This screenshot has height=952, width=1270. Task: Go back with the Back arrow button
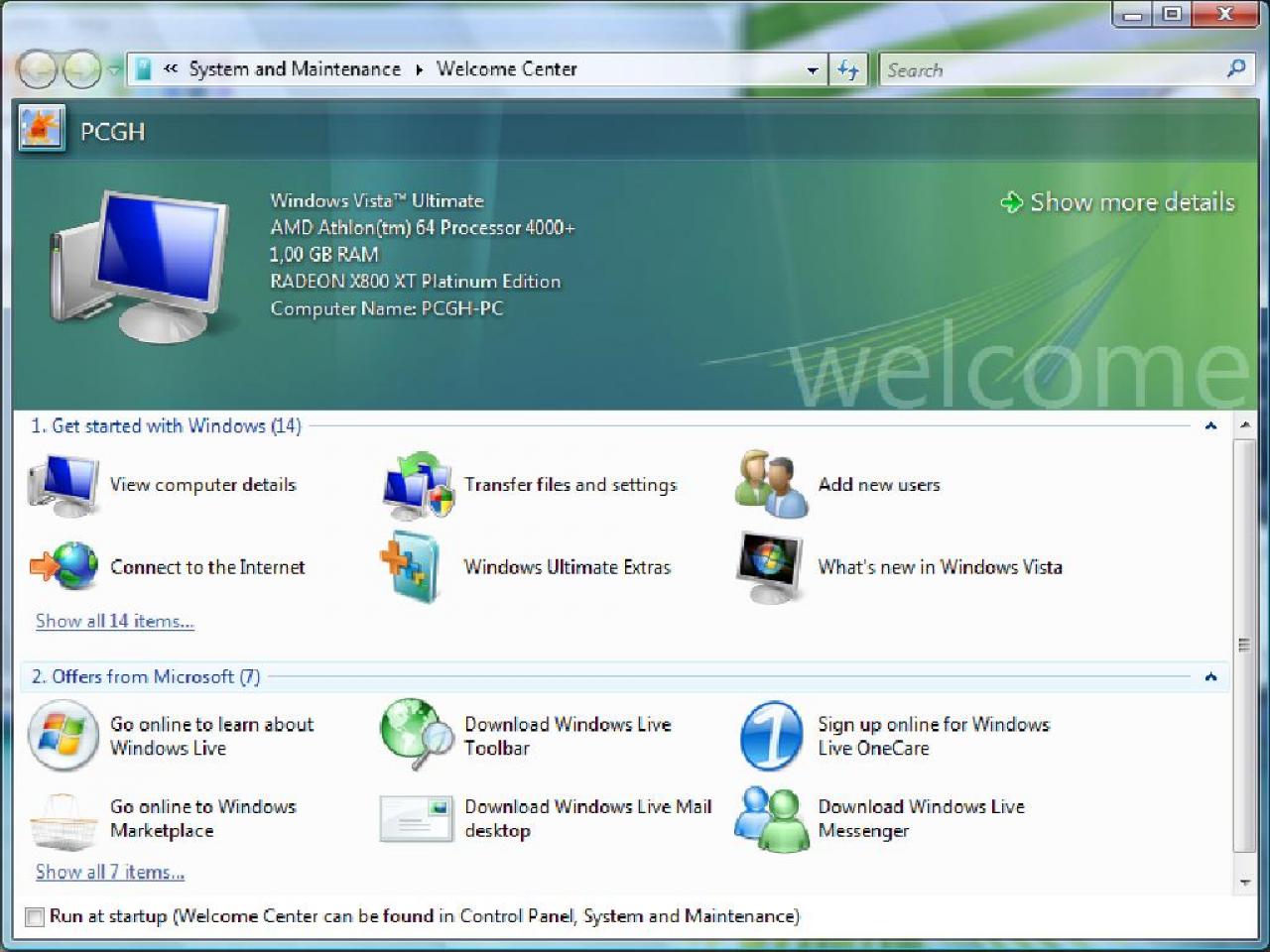(x=38, y=68)
